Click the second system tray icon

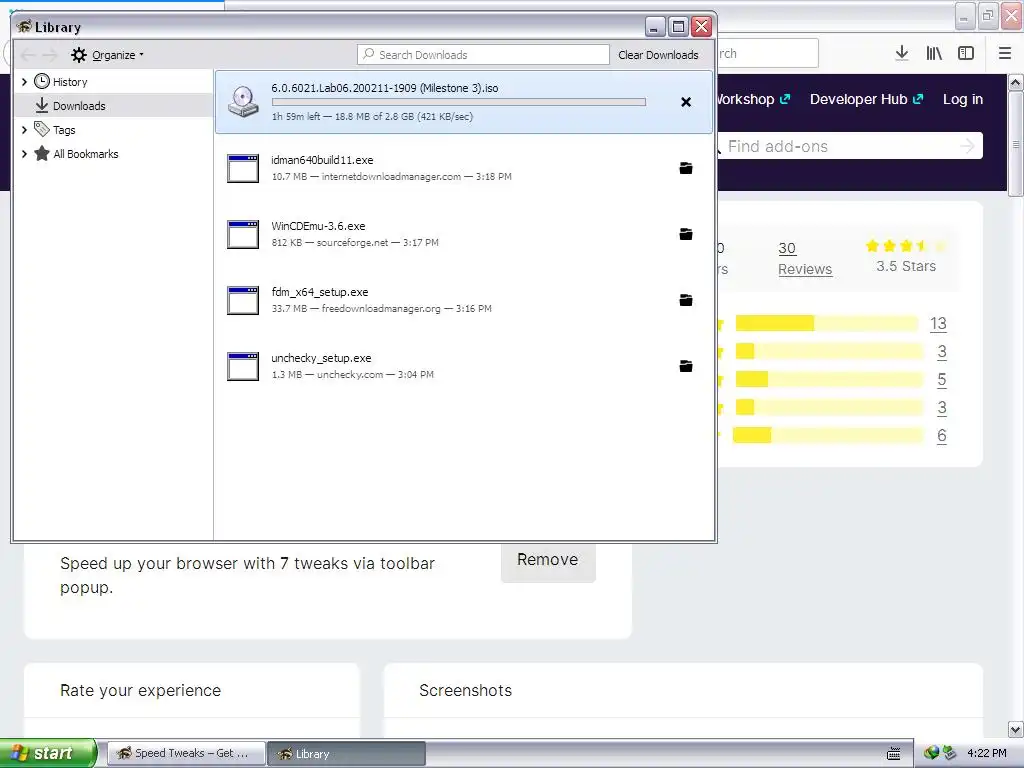pos(949,753)
